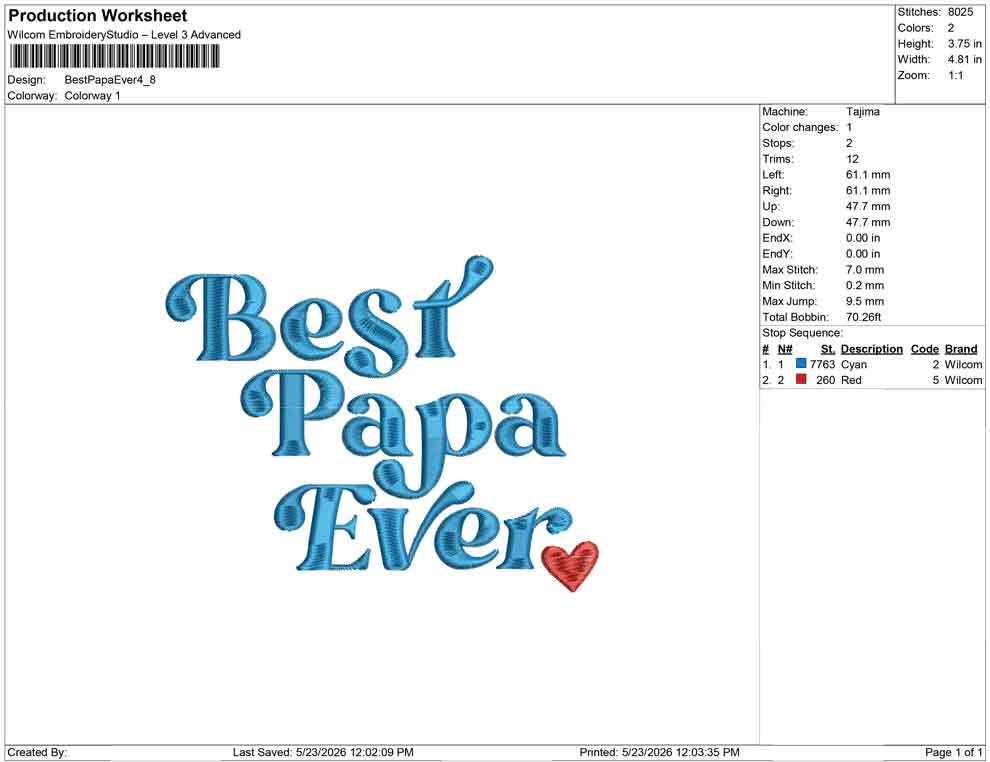
Task: Click 'Wilcom EmbroideryStudio – Level 3 Advanced' text
Action: 124,35
